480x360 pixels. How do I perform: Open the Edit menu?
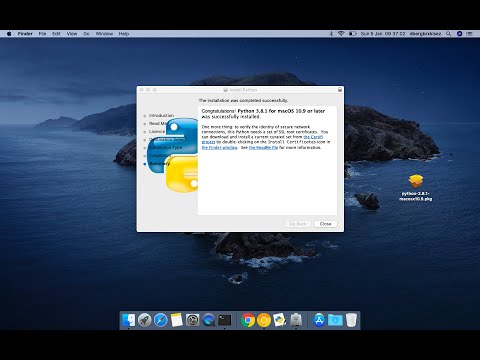56,34
